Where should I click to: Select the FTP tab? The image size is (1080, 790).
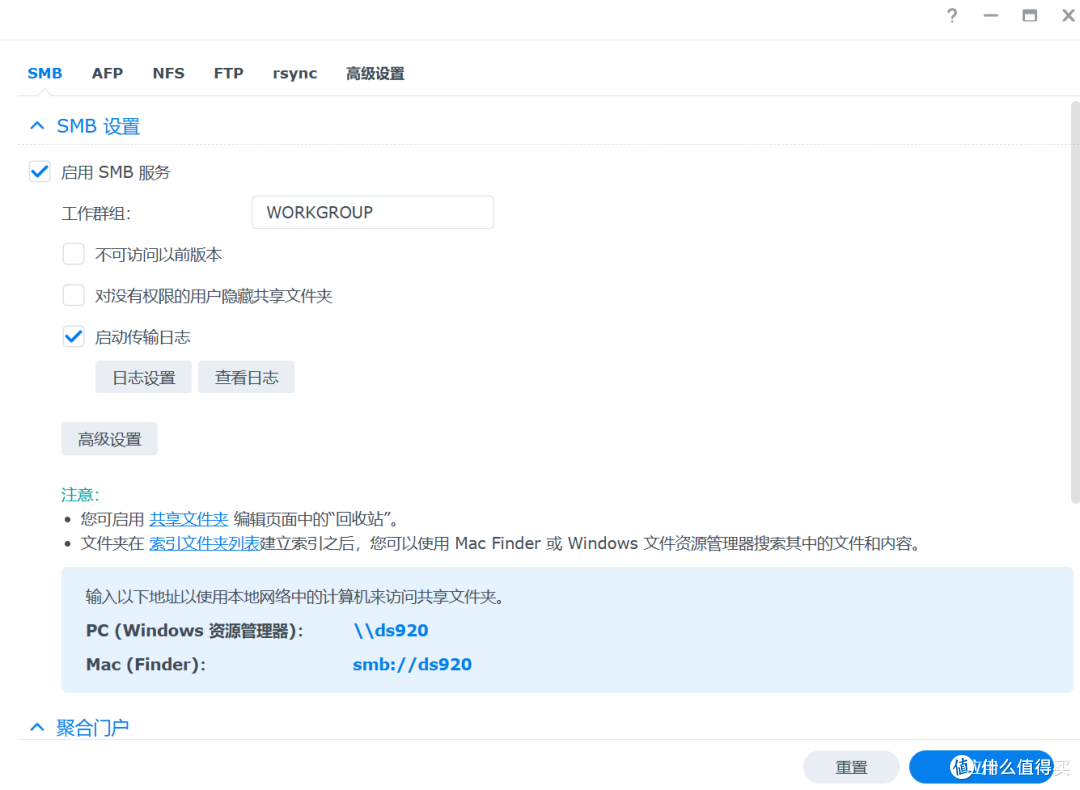(x=228, y=72)
